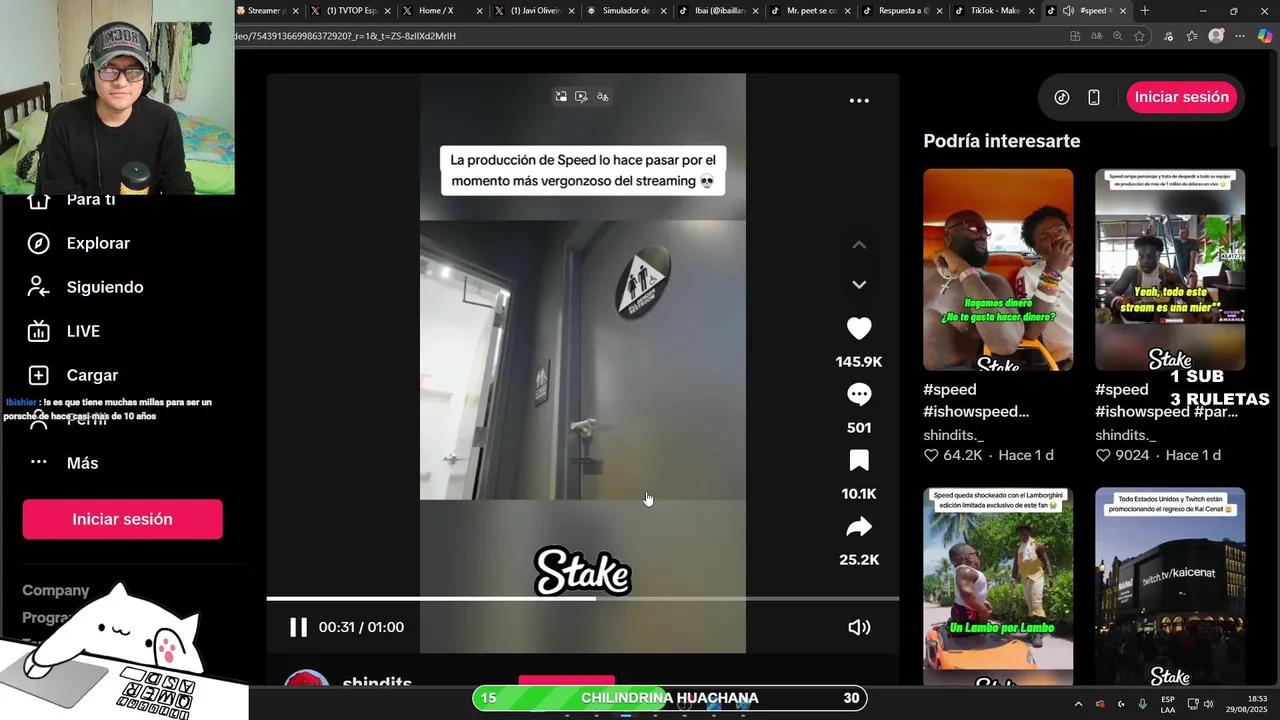Screen dimensions: 1280x720
Task: Expand the Company footer section
Action: tap(56, 590)
